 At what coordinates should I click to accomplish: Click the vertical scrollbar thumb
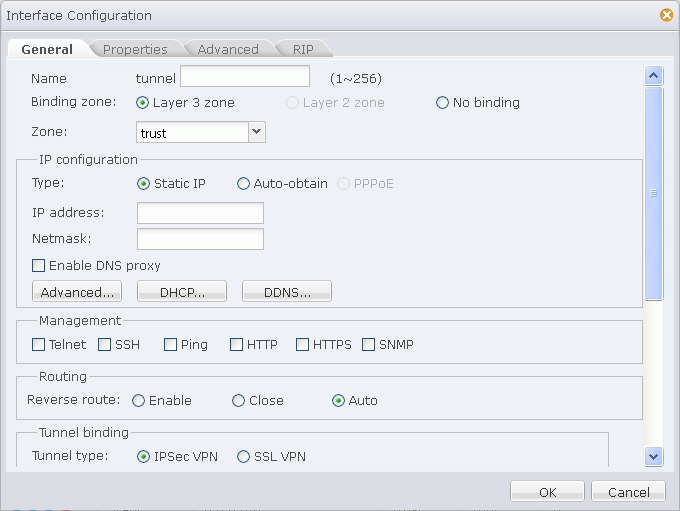tap(654, 193)
